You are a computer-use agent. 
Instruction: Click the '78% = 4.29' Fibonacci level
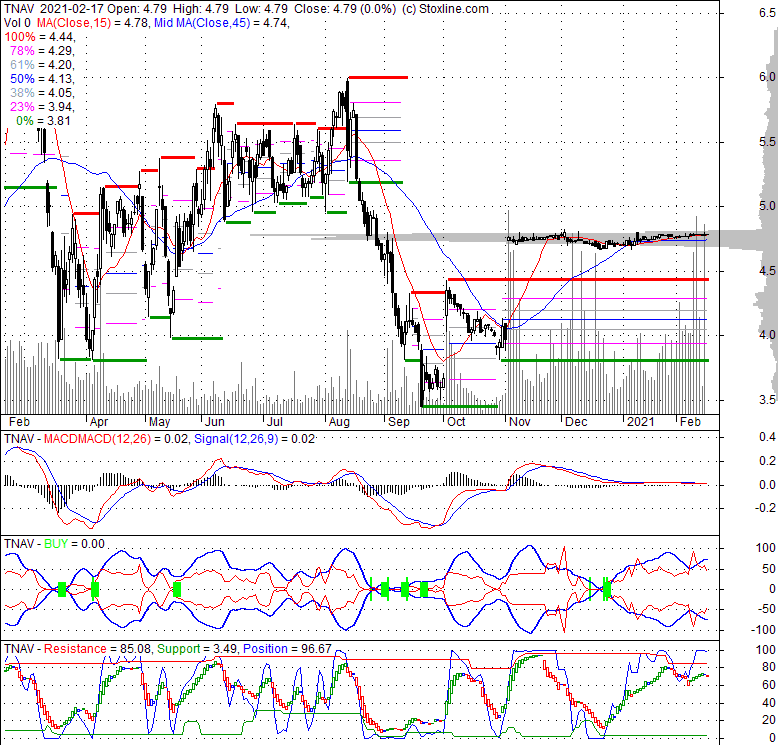tap(42, 51)
